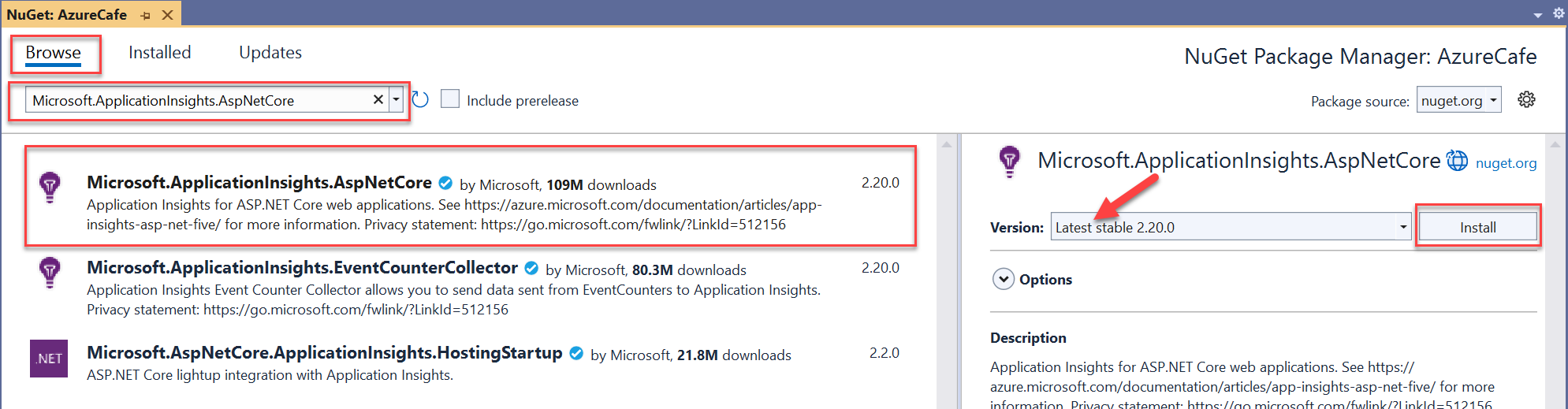Switch to the Updates tab

click(x=270, y=53)
